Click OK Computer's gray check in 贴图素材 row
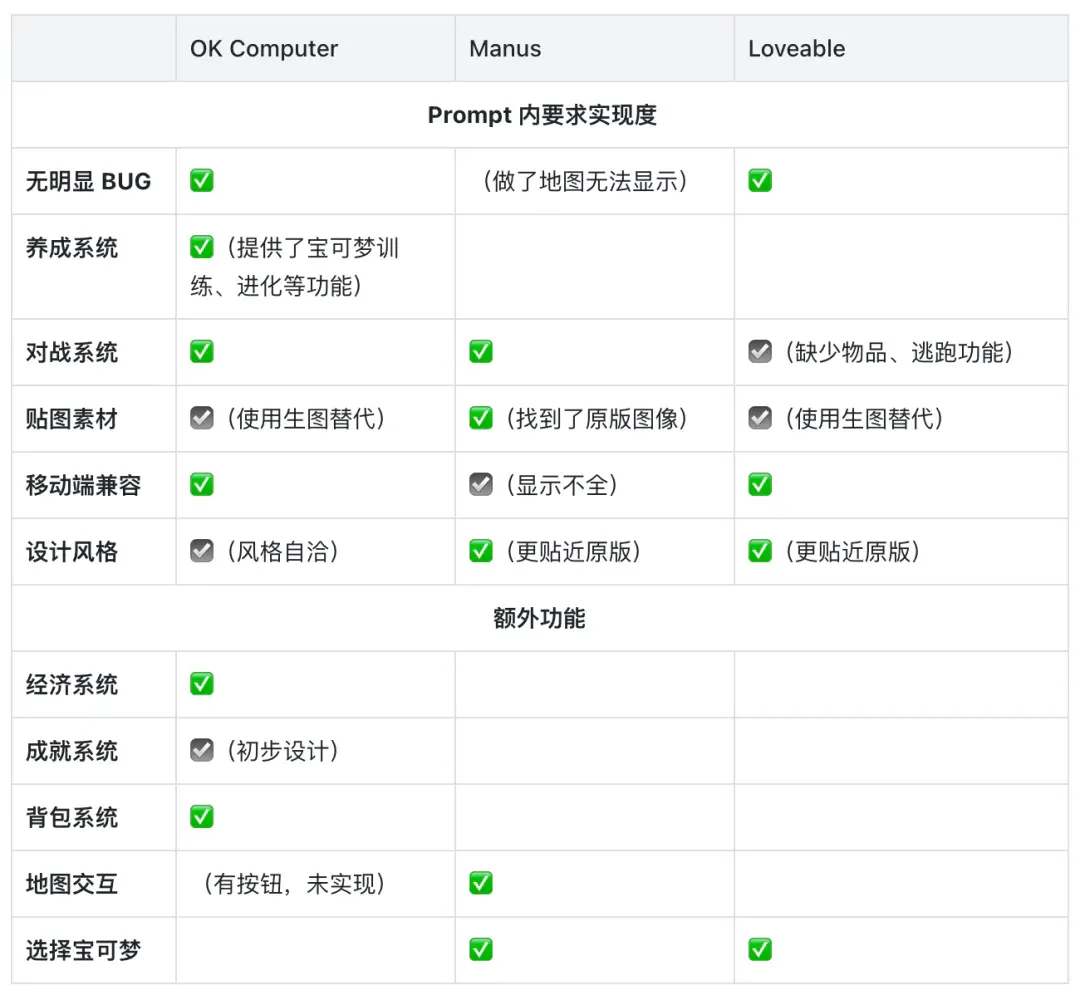 pyautogui.click(x=202, y=417)
